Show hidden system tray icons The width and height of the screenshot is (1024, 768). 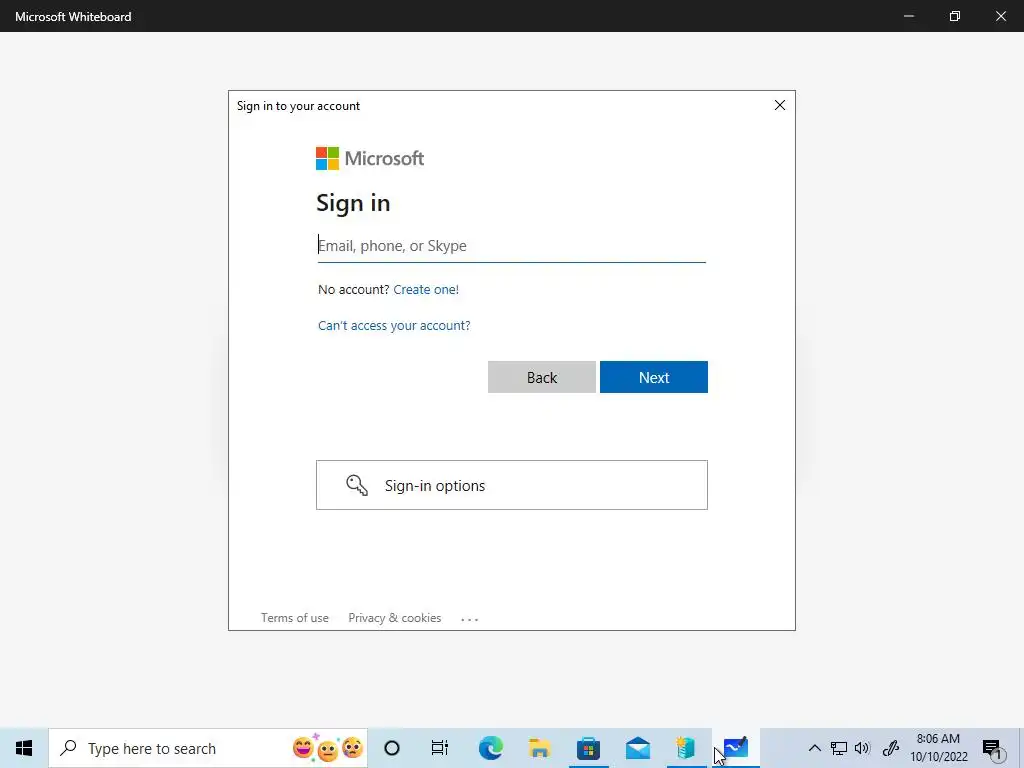tap(814, 748)
